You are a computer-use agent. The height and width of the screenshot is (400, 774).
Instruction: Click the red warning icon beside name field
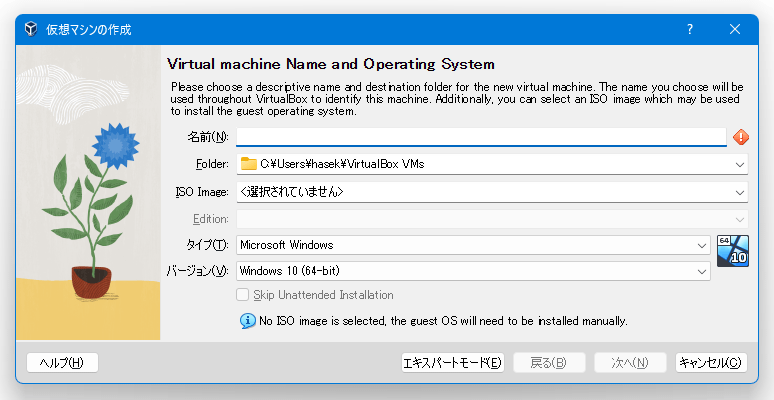tap(740, 137)
